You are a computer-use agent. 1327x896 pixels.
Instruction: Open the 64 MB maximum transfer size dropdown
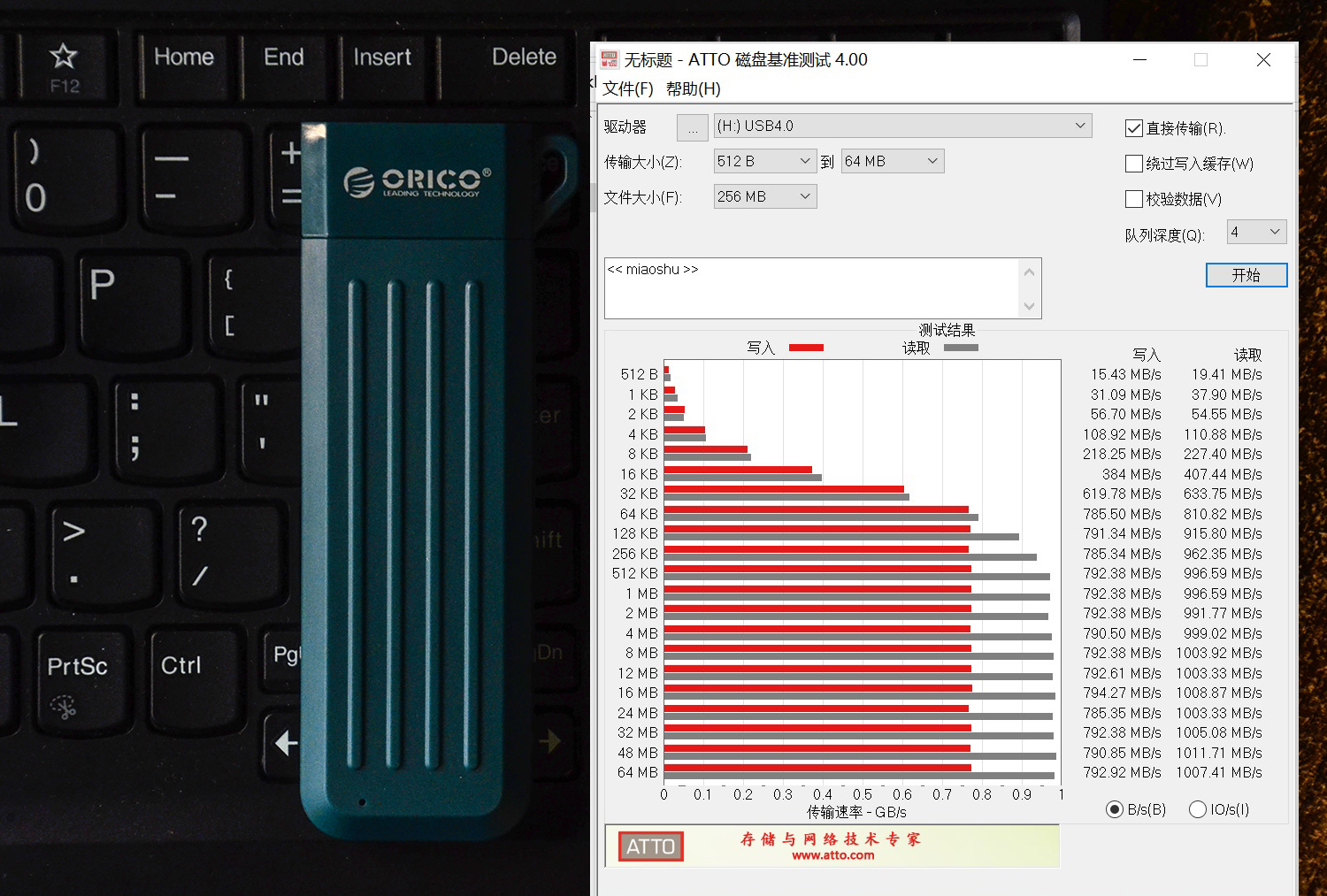click(x=893, y=161)
